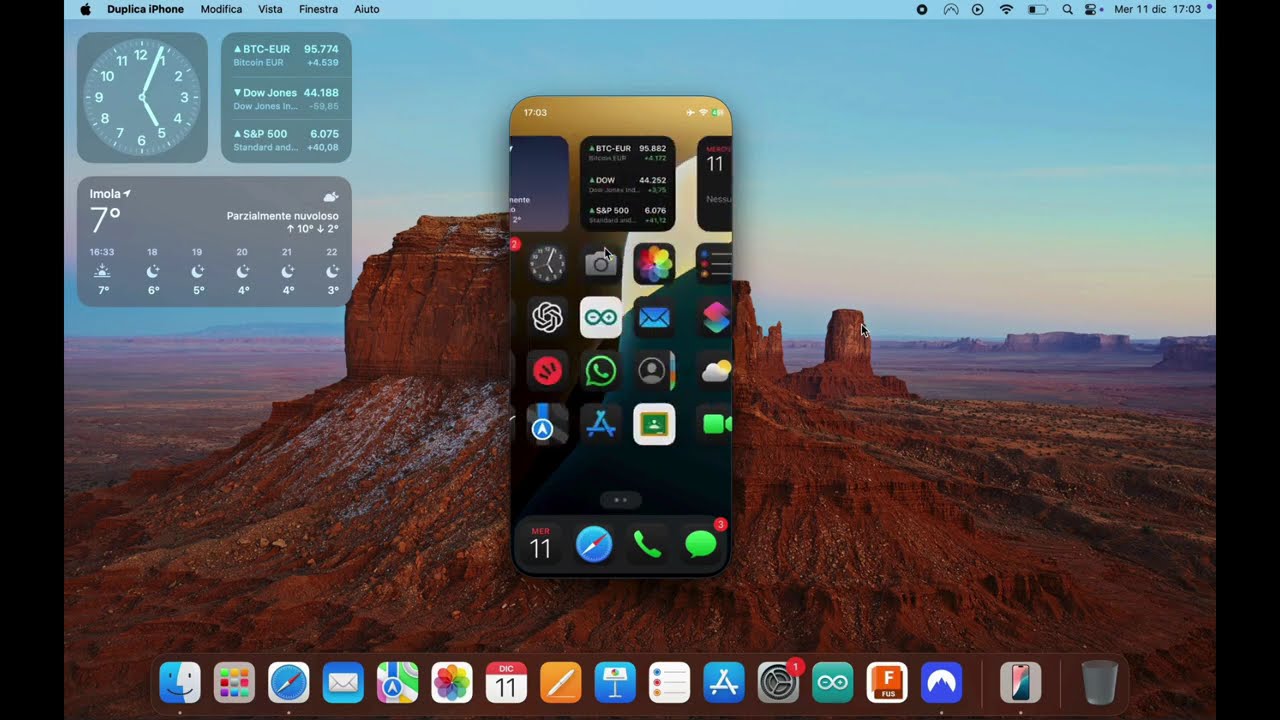This screenshot has height=720, width=1280.
Task: Open the Modifica menu
Action: pos(221,9)
